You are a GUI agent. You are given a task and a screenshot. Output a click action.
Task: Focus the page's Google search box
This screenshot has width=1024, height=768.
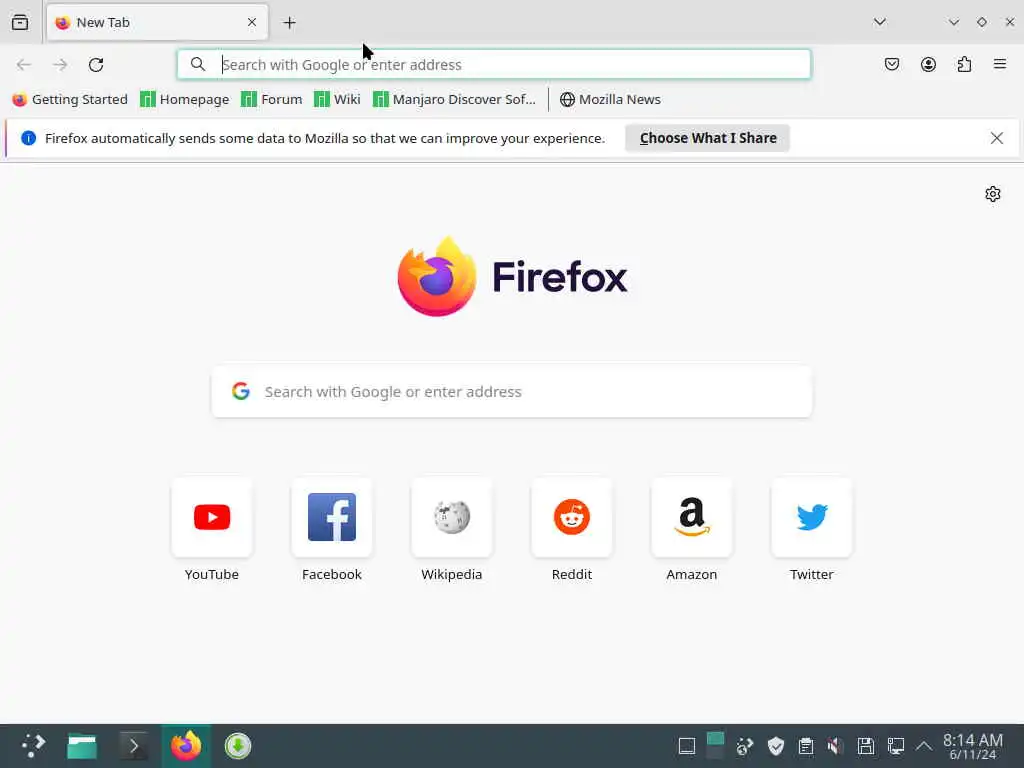(x=512, y=392)
